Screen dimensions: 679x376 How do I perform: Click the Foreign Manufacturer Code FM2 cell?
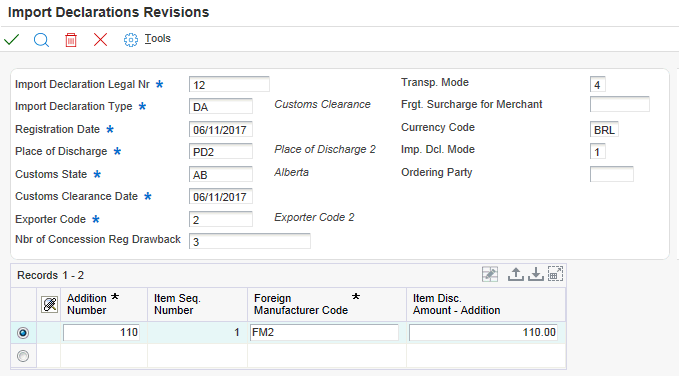tap(324, 333)
